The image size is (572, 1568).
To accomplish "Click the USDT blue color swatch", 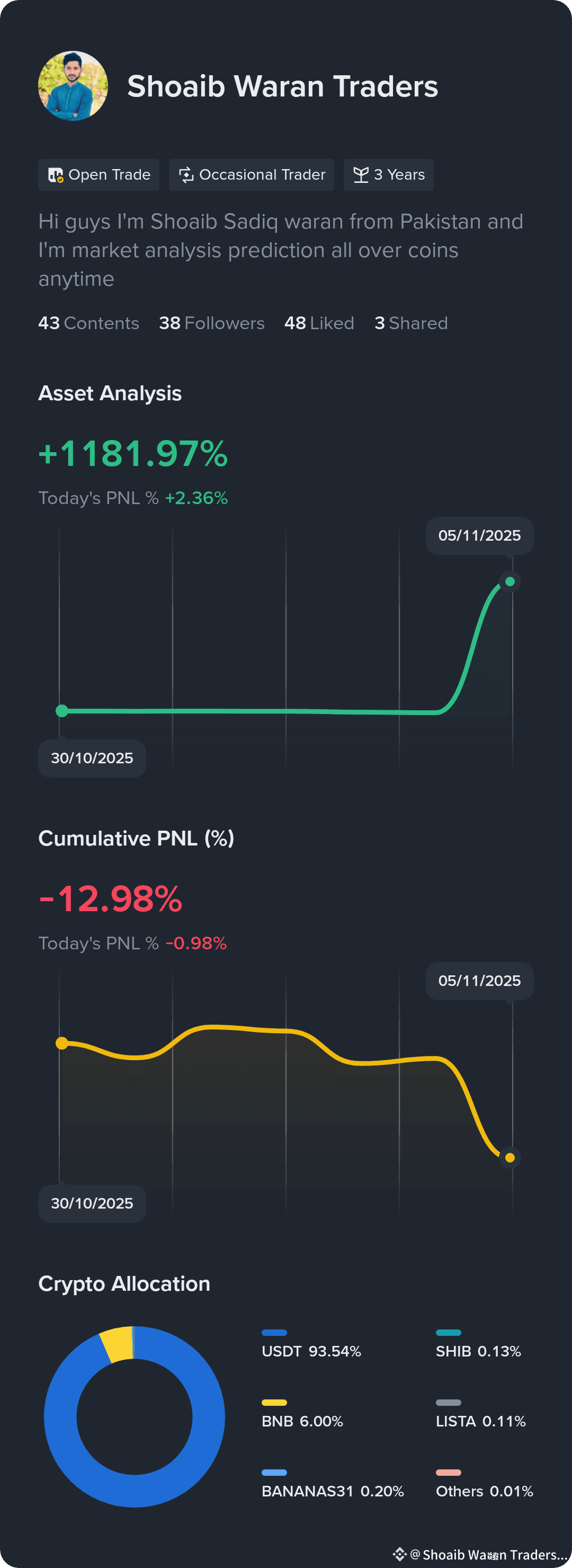I will [274, 1333].
